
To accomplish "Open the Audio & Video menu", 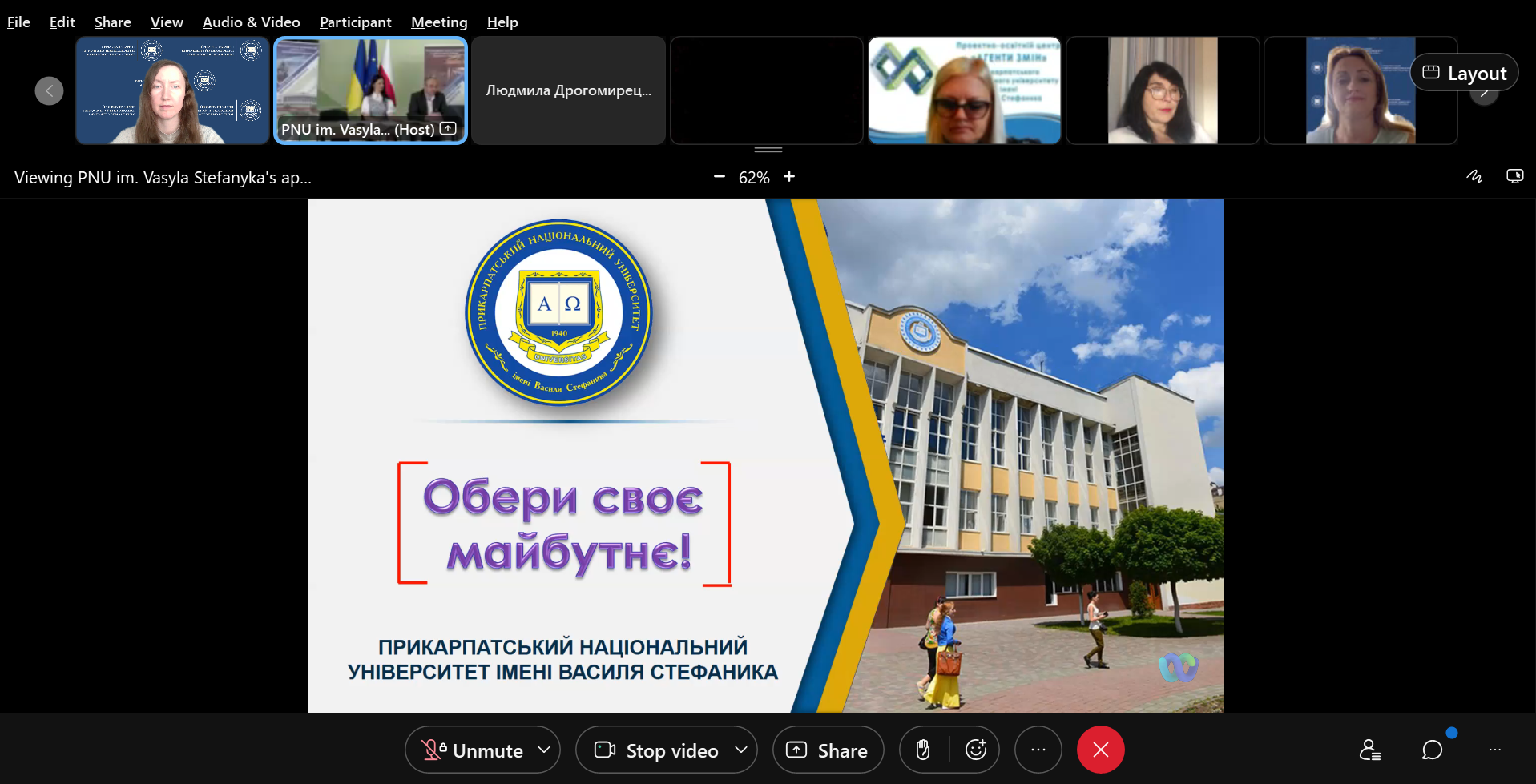I will point(251,22).
